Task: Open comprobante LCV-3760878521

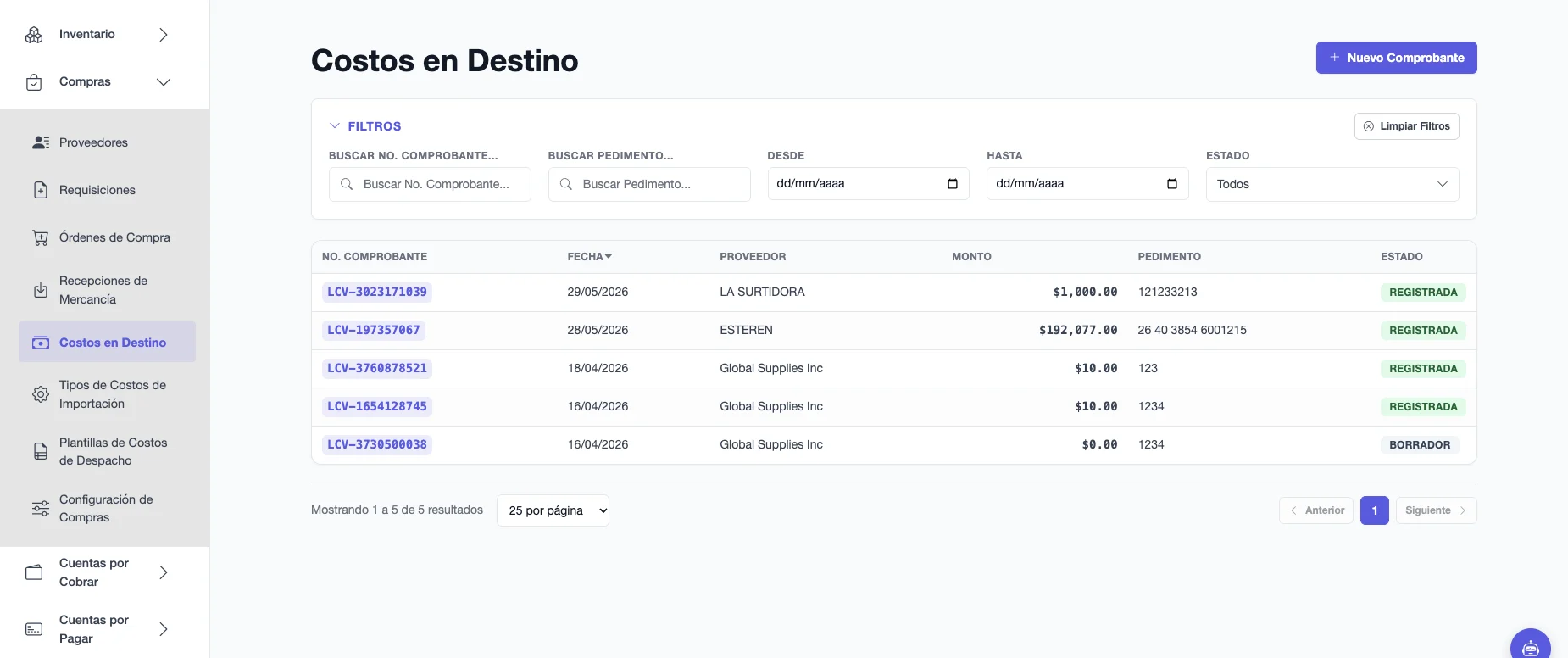Action: [x=377, y=368]
